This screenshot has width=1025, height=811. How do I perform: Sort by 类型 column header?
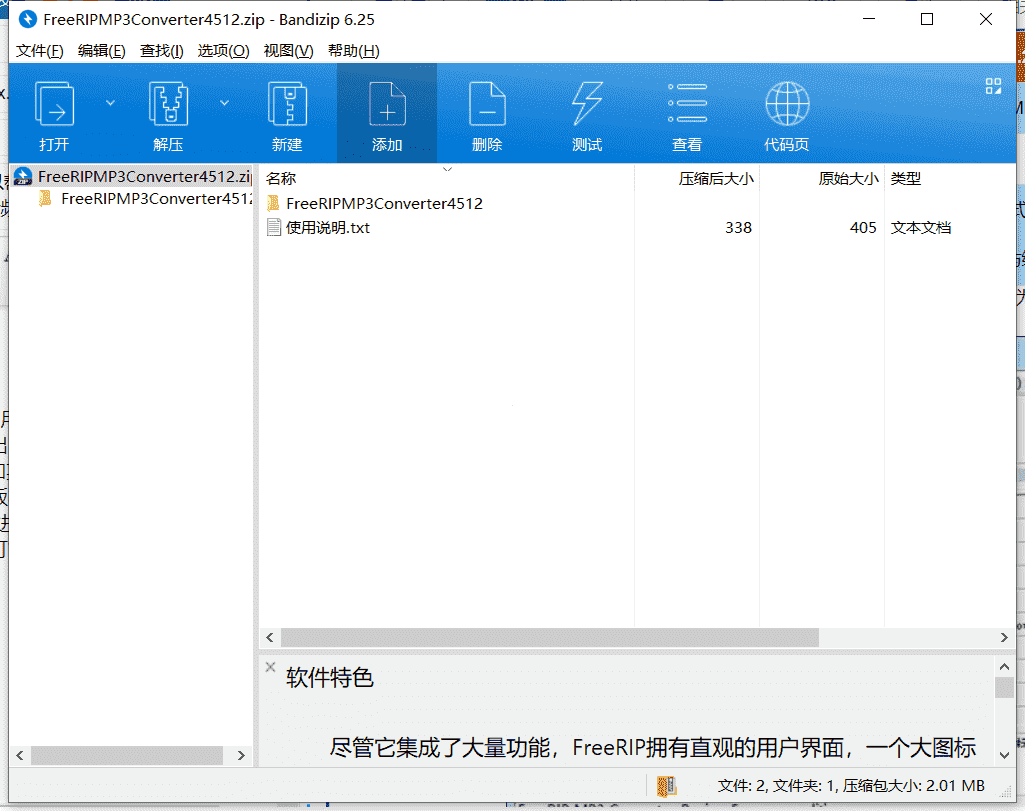(906, 178)
